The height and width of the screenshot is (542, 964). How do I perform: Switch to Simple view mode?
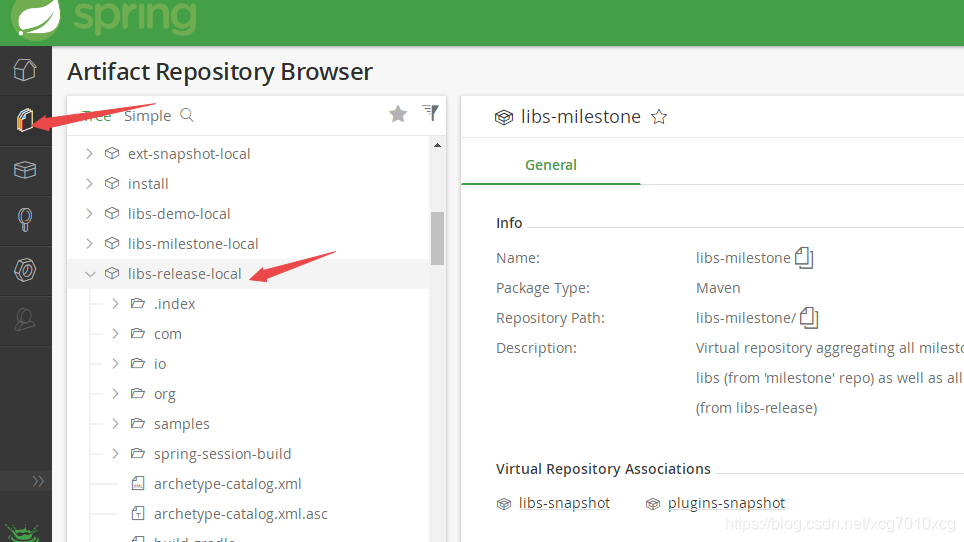tap(148, 116)
